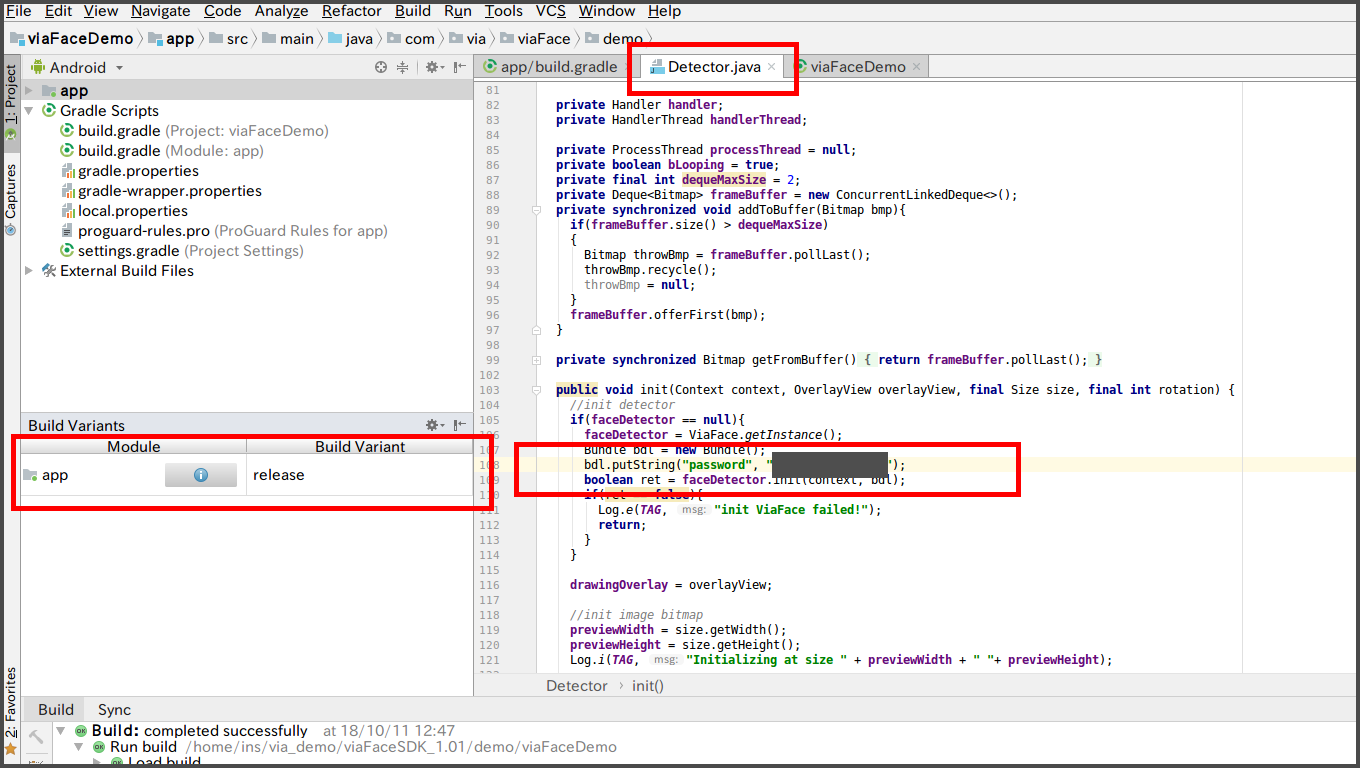Click the hammer build icon in Build panel
Viewport: 1360px width, 768px height.
pos(35,737)
